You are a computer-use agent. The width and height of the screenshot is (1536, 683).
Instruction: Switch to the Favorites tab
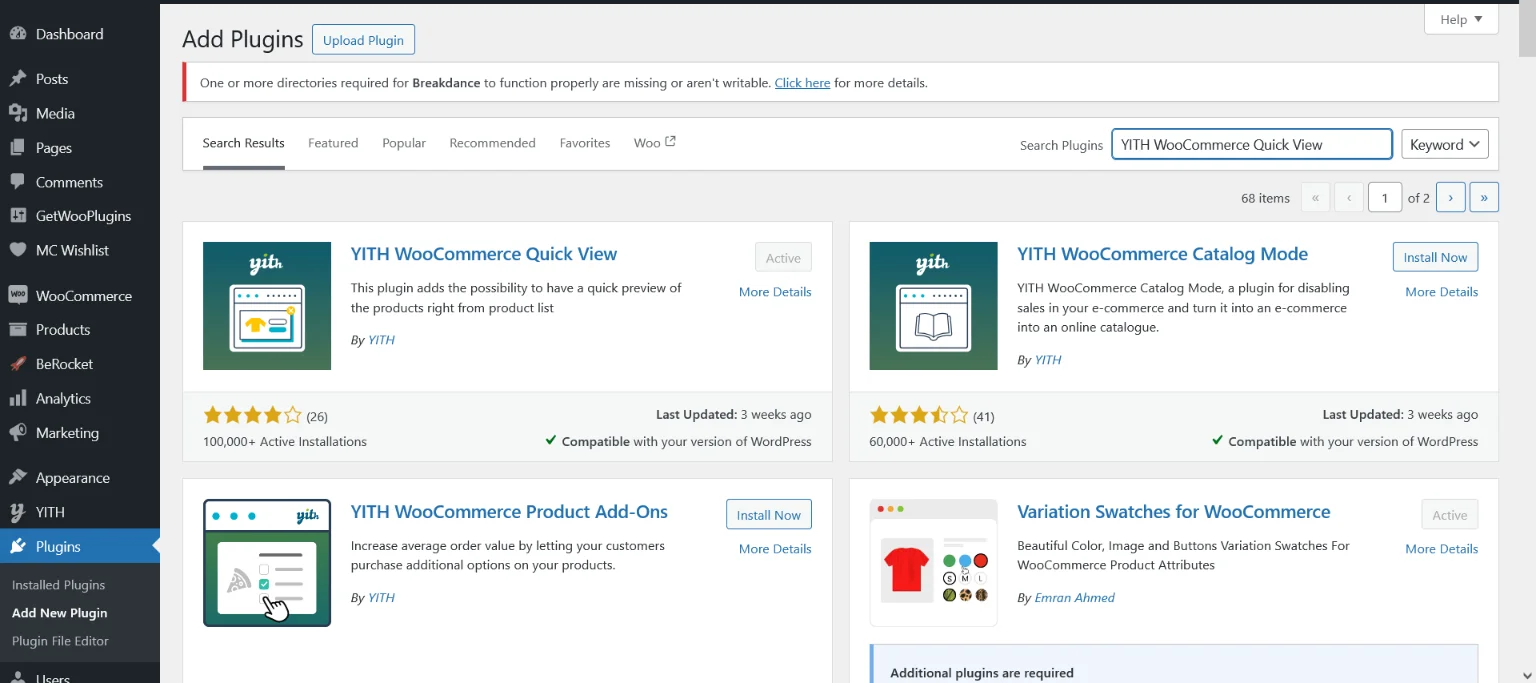pyautogui.click(x=585, y=143)
